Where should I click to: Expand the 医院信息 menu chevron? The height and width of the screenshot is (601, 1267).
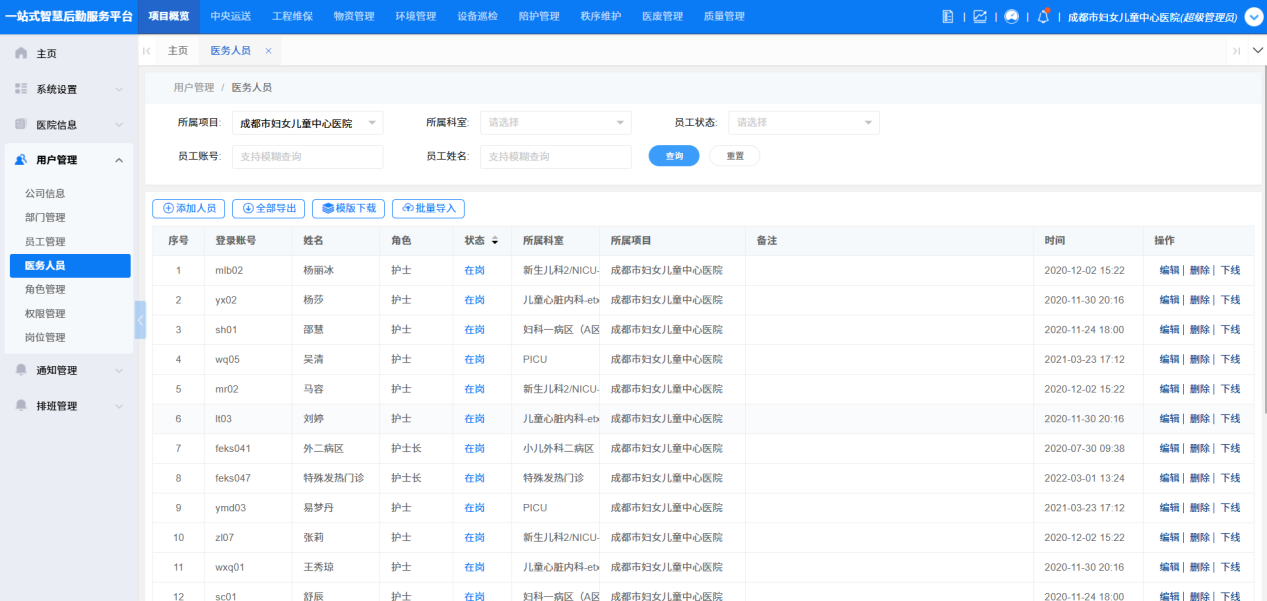[x=119, y=125]
